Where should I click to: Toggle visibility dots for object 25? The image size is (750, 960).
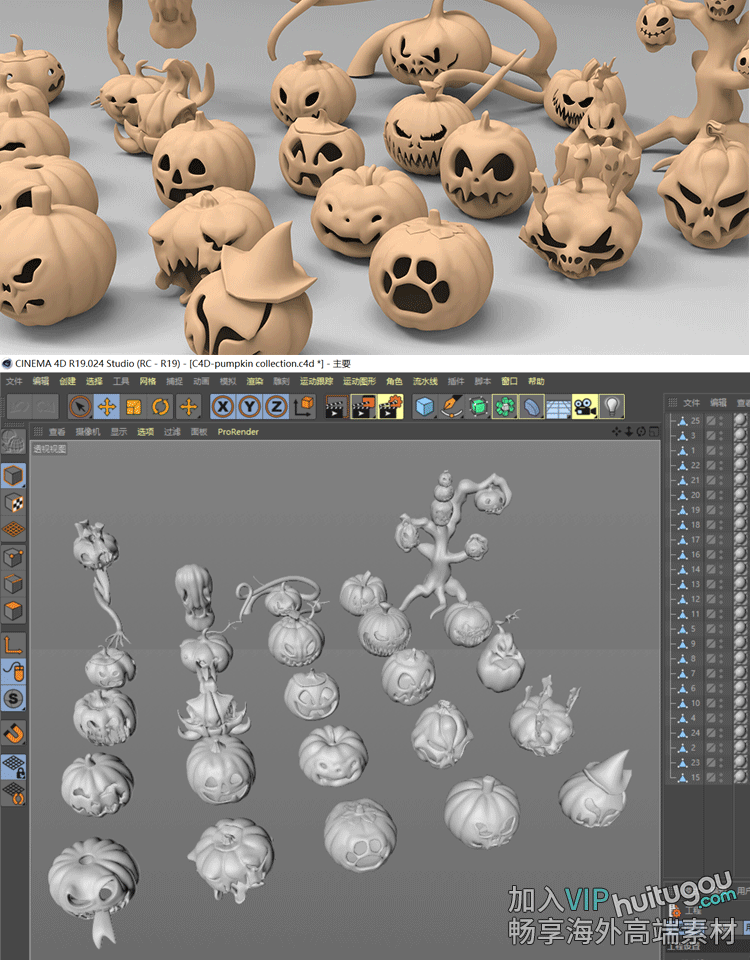[722, 421]
